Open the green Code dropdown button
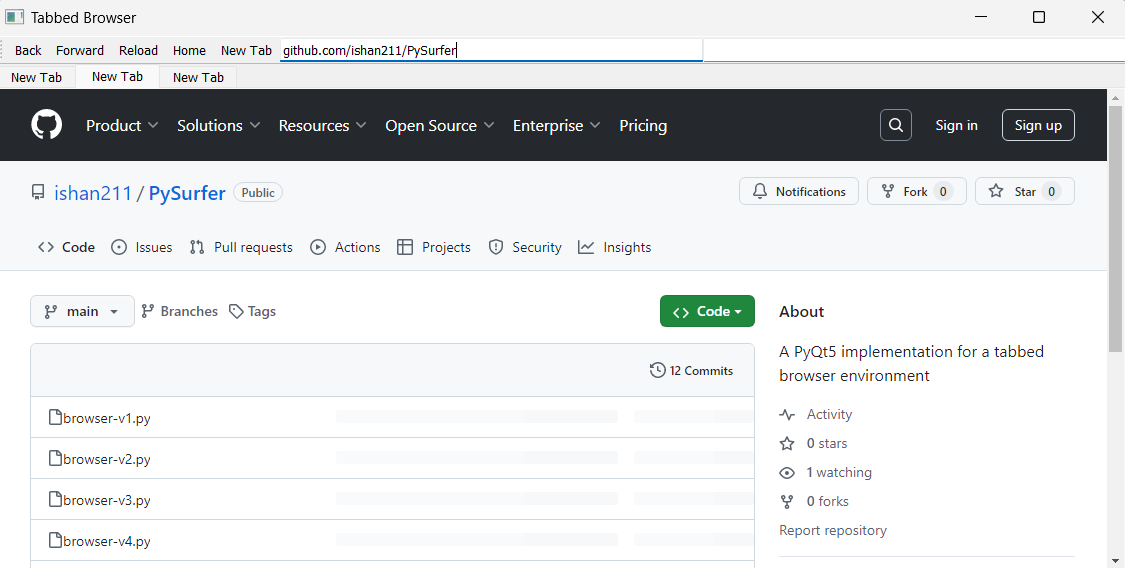 point(707,311)
